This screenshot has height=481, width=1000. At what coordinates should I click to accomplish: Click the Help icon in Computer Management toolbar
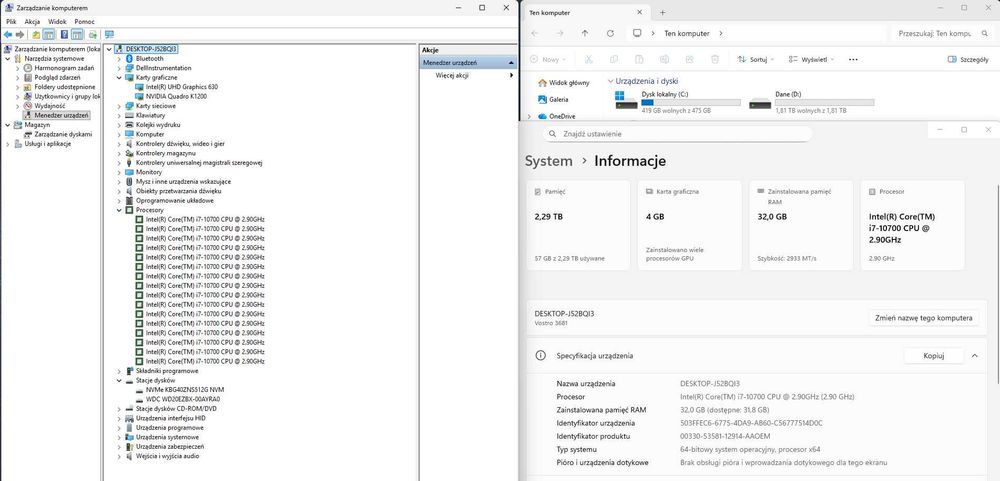click(x=64, y=34)
